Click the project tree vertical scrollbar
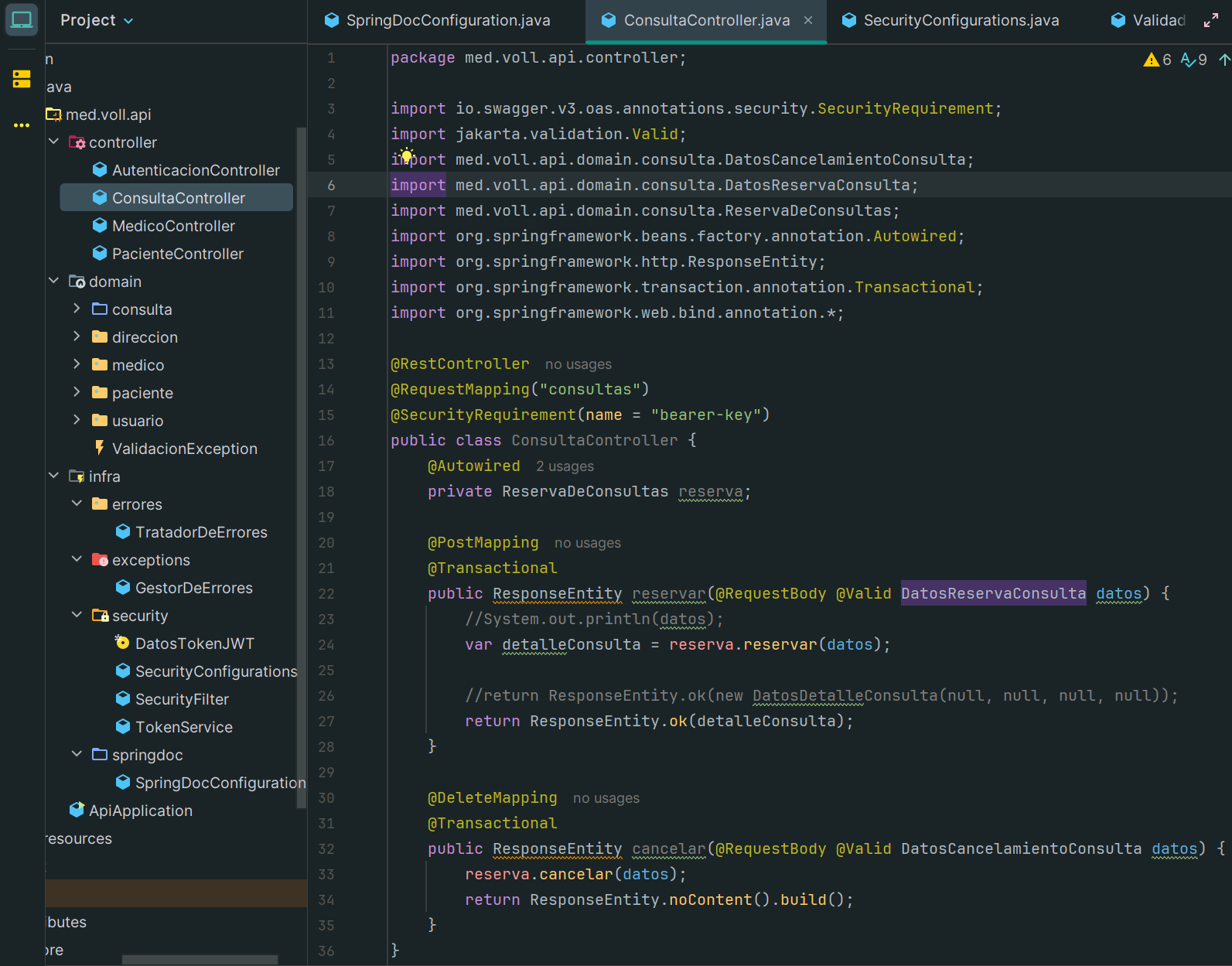Viewport: 1232px width, 966px height. (x=302, y=468)
